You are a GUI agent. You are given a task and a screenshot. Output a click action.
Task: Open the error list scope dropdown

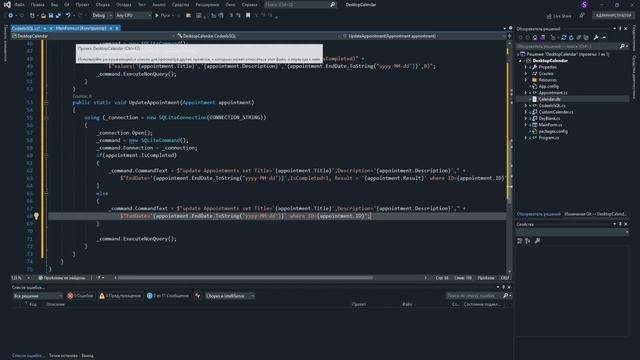tap(38, 296)
